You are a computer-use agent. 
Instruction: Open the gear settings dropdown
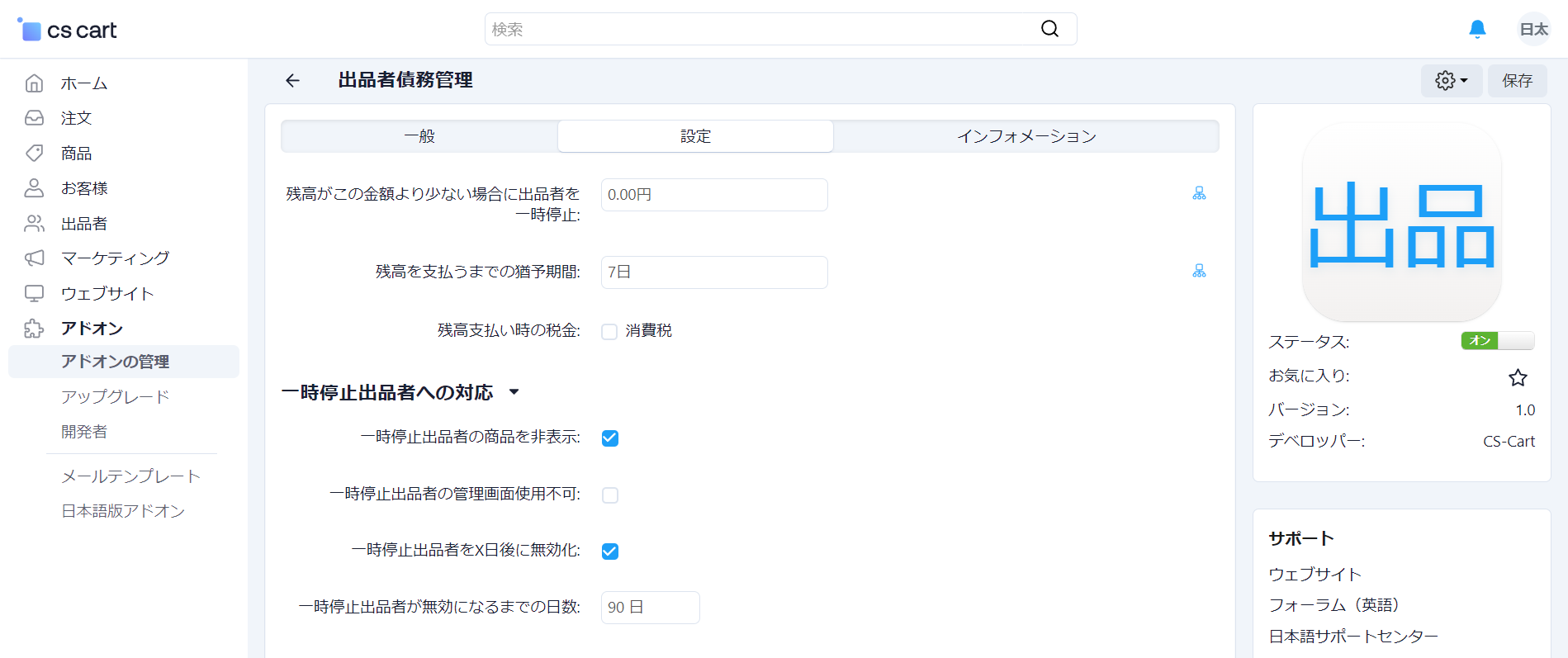[x=1451, y=80]
